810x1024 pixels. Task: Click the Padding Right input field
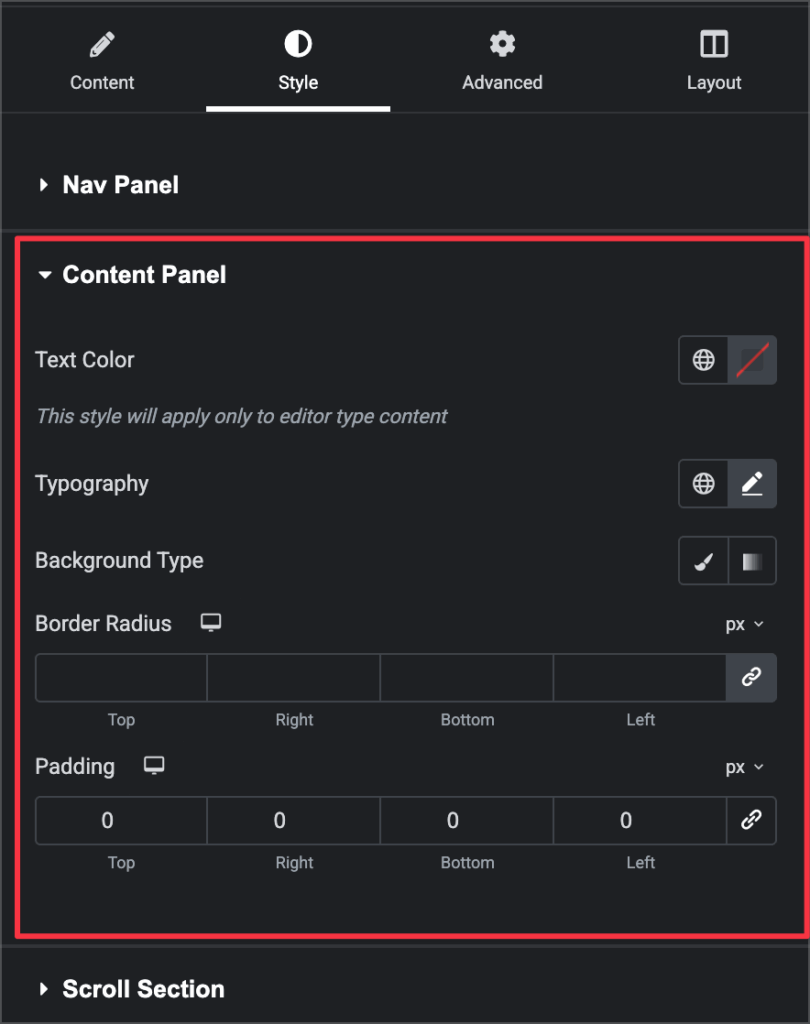tap(294, 821)
